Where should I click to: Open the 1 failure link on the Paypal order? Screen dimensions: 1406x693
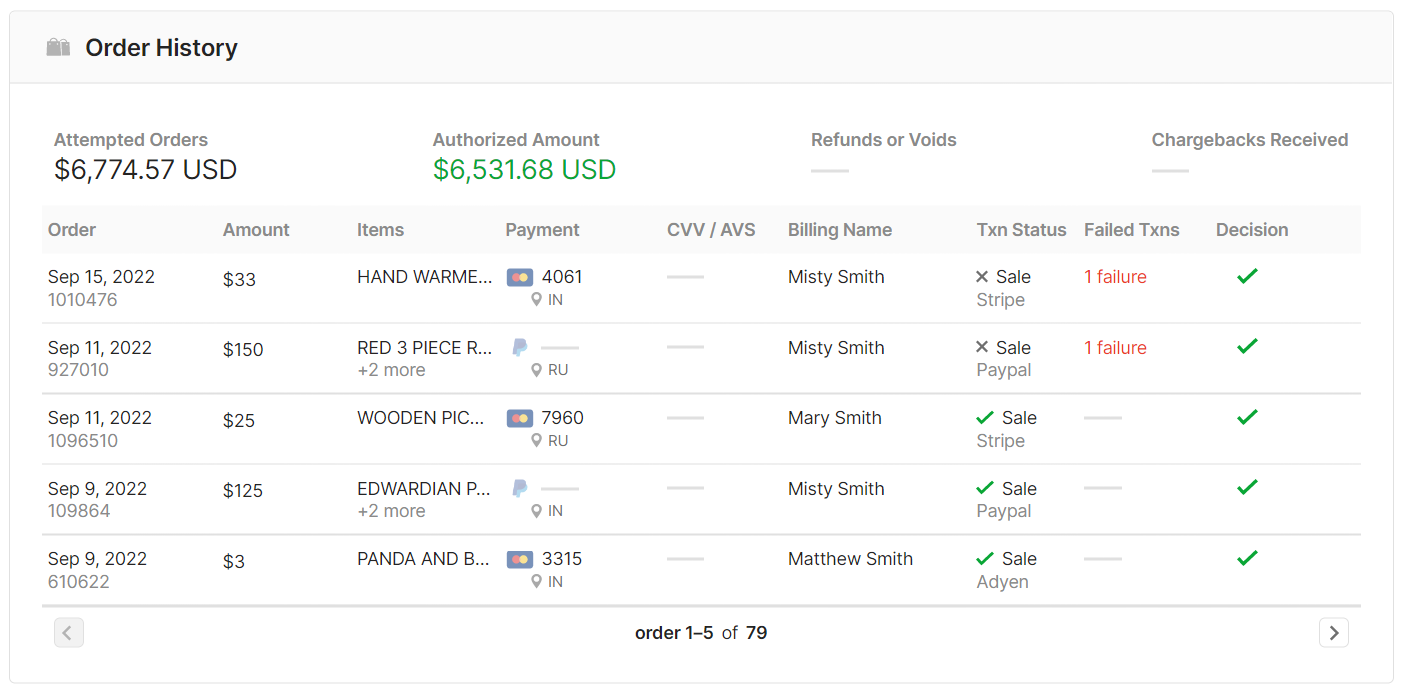click(x=1115, y=348)
